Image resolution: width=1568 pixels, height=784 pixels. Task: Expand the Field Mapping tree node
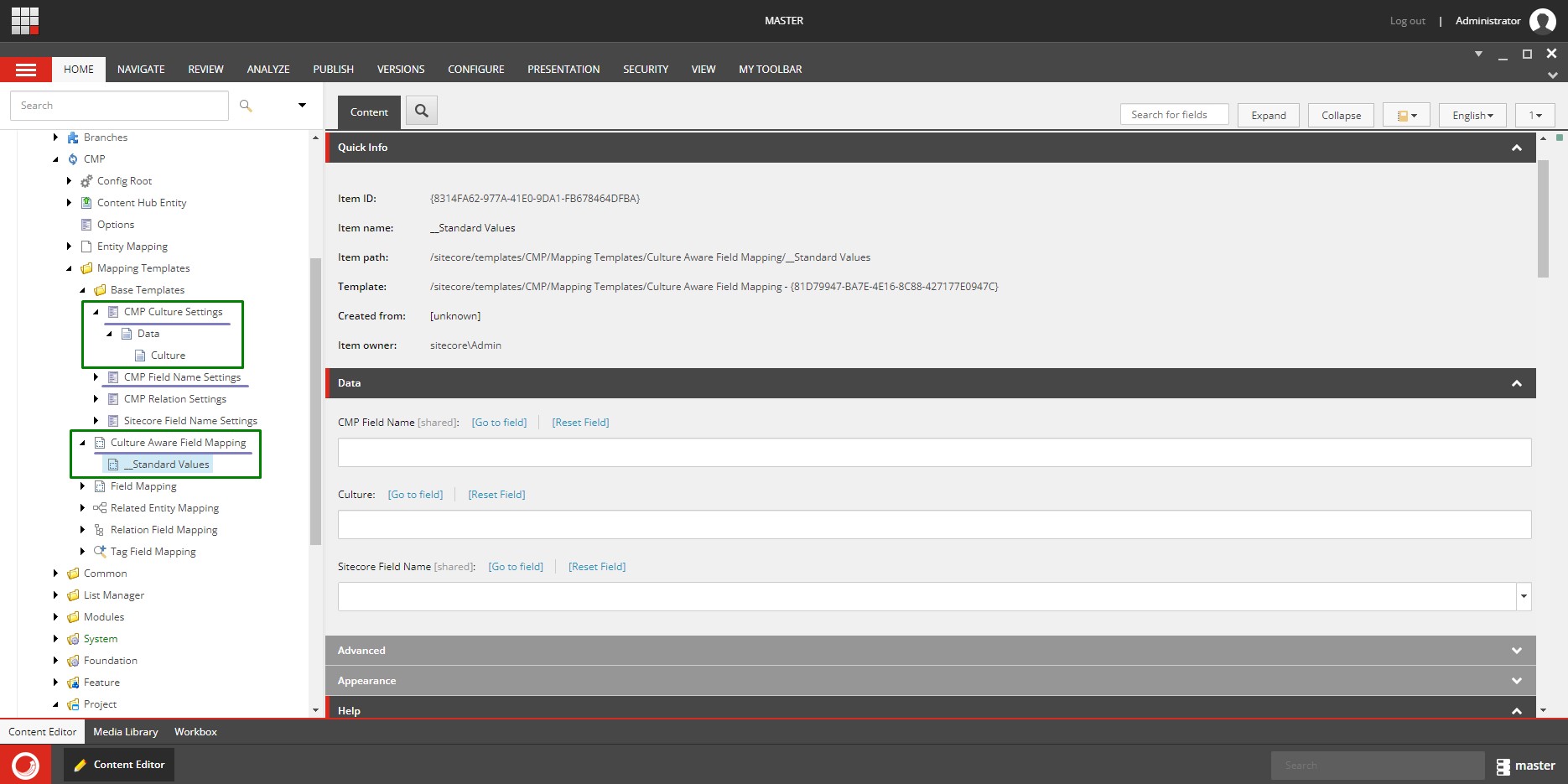click(82, 486)
